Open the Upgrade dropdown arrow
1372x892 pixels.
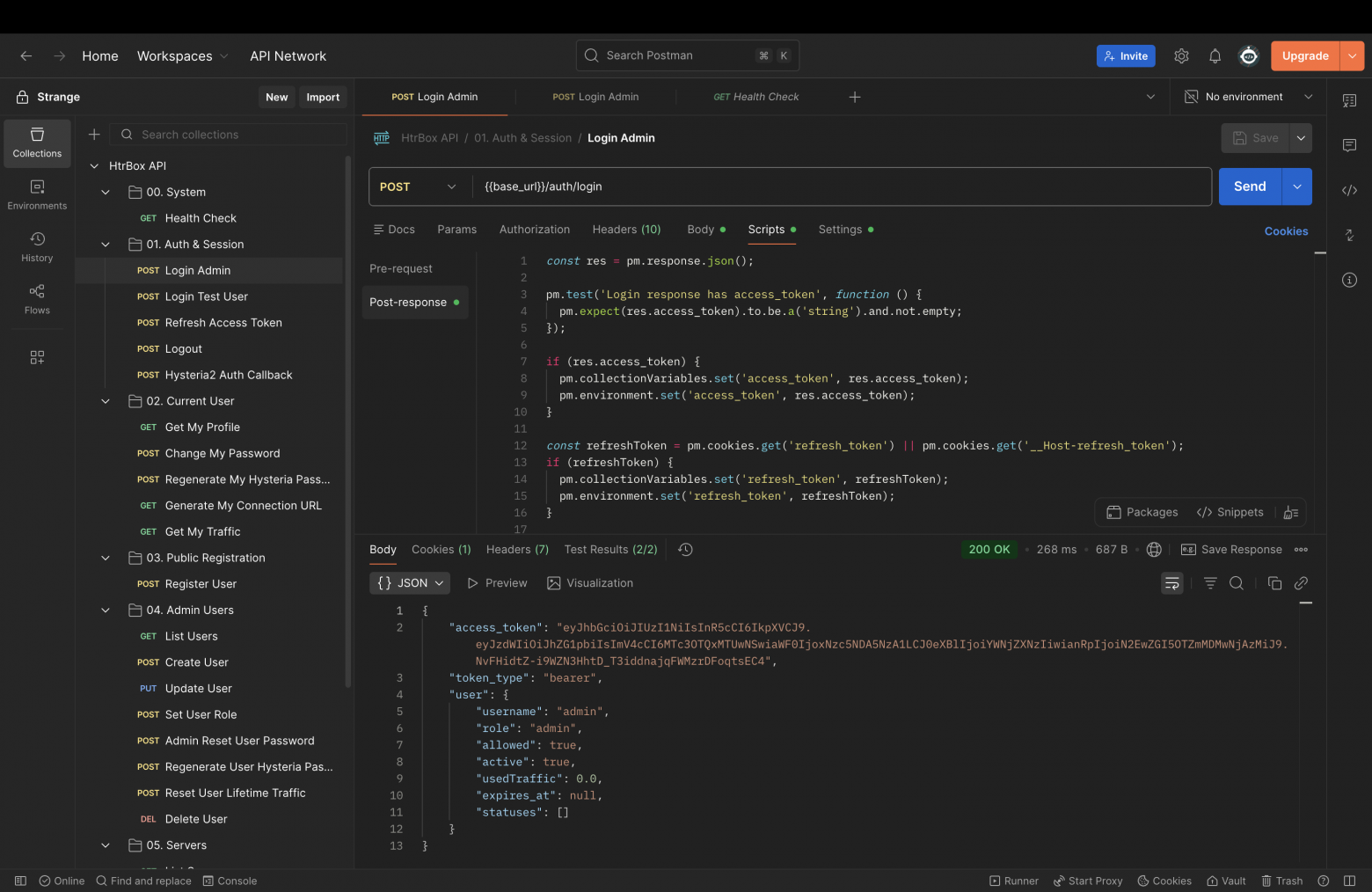click(x=1352, y=55)
